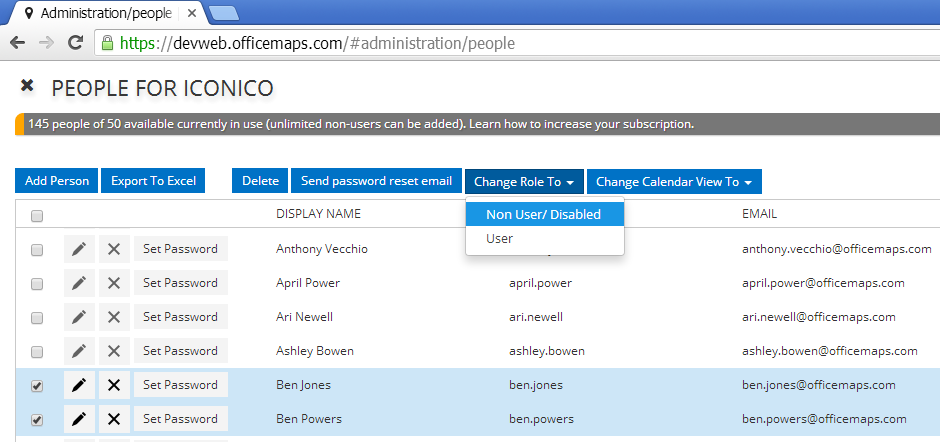
Task: Check the Ashley Bowen row checkbox
Action: (37, 352)
